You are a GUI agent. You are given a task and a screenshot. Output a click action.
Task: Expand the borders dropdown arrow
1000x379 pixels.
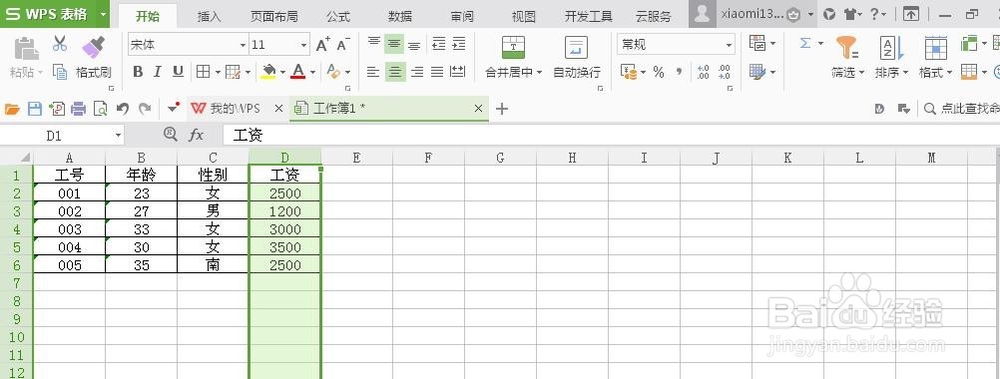pyautogui.click(x=217, y=72)
